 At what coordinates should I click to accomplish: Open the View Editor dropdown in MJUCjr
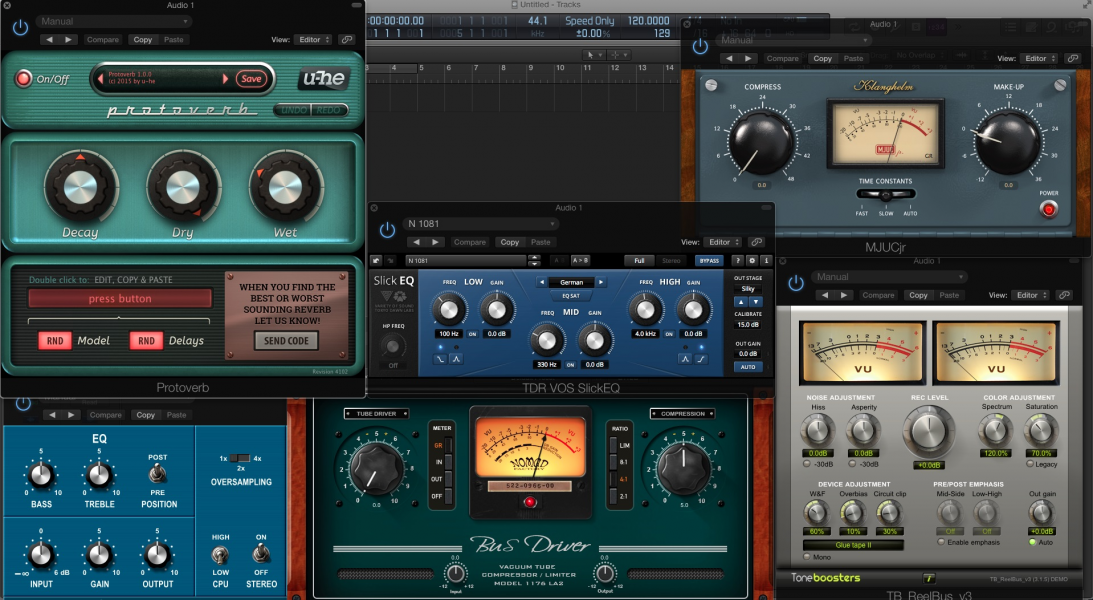1034,59
